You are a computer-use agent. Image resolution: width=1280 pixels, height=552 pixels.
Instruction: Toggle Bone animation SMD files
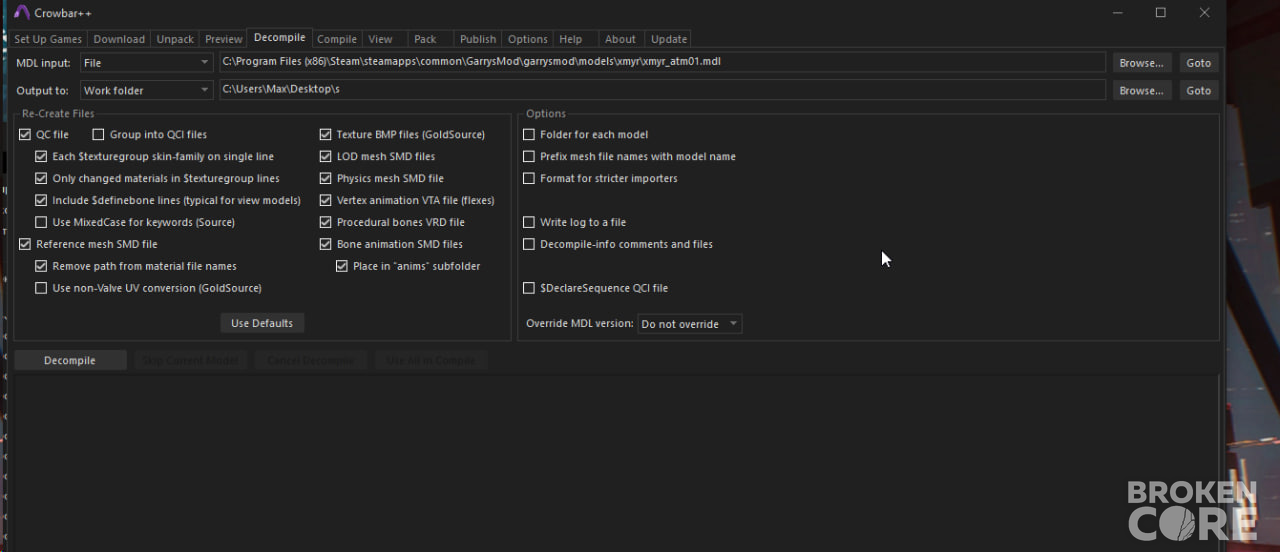tap(326, 244)
